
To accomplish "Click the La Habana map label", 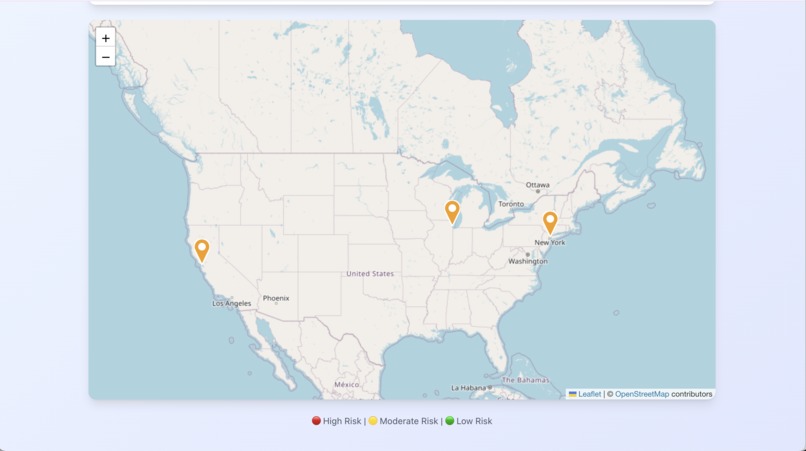I will pos(468,388).
